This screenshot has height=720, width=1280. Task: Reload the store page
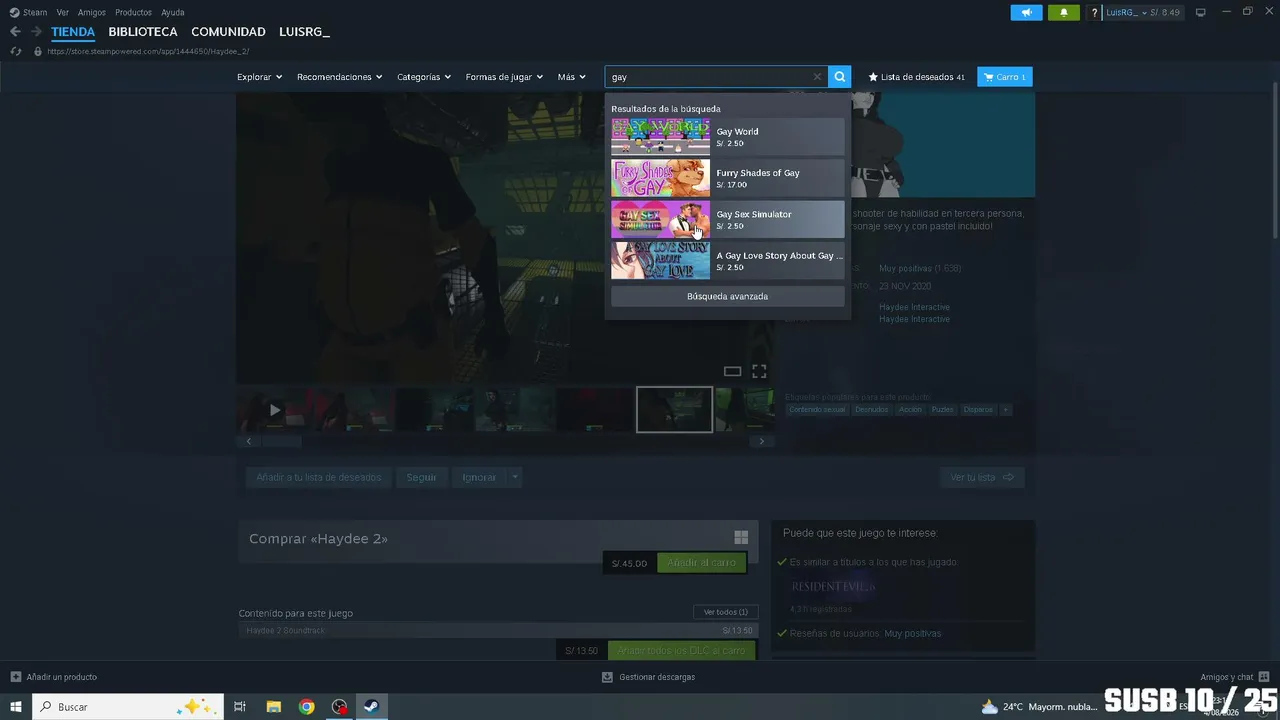point(16,51)
